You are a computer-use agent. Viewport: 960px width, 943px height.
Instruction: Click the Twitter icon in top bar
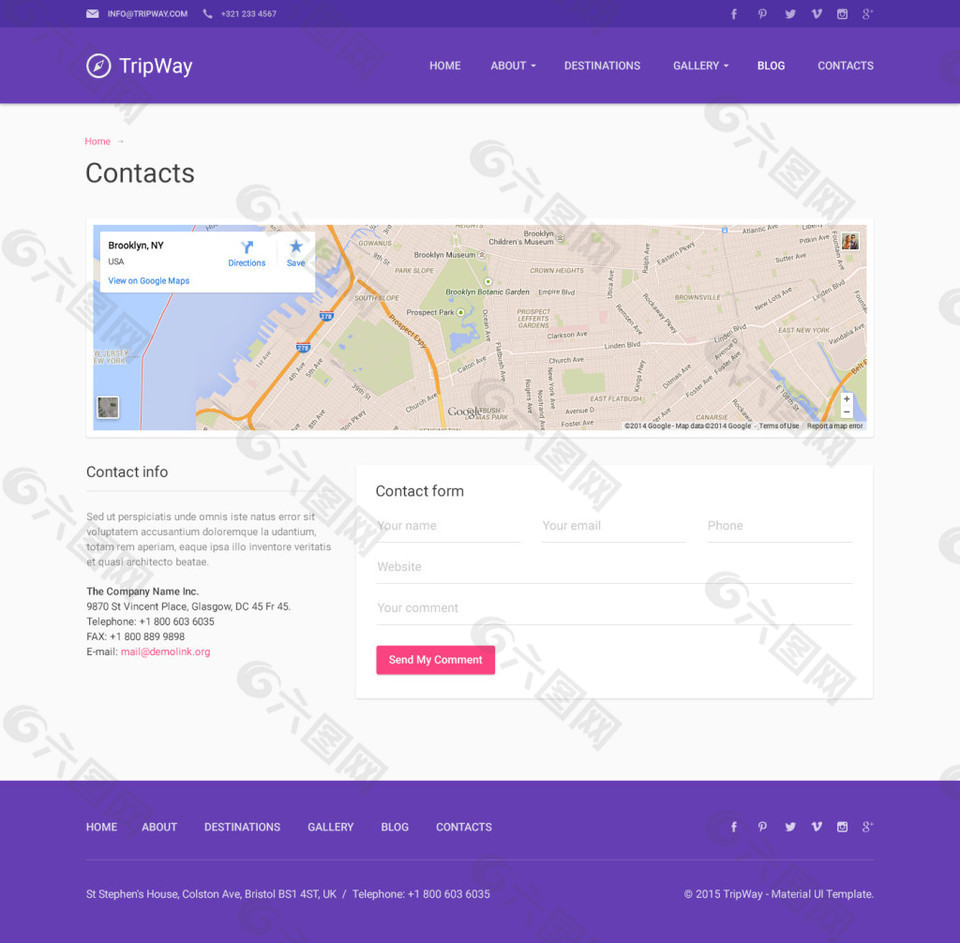point(790,14)
